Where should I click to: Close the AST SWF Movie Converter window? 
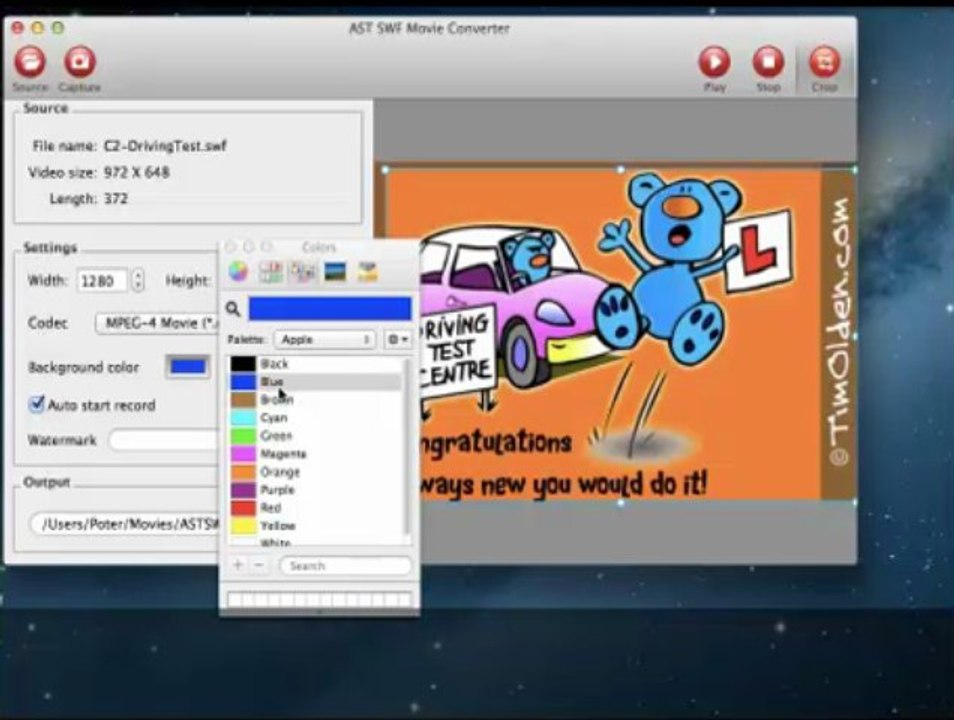pyautogui.click(x=18, y=28)
